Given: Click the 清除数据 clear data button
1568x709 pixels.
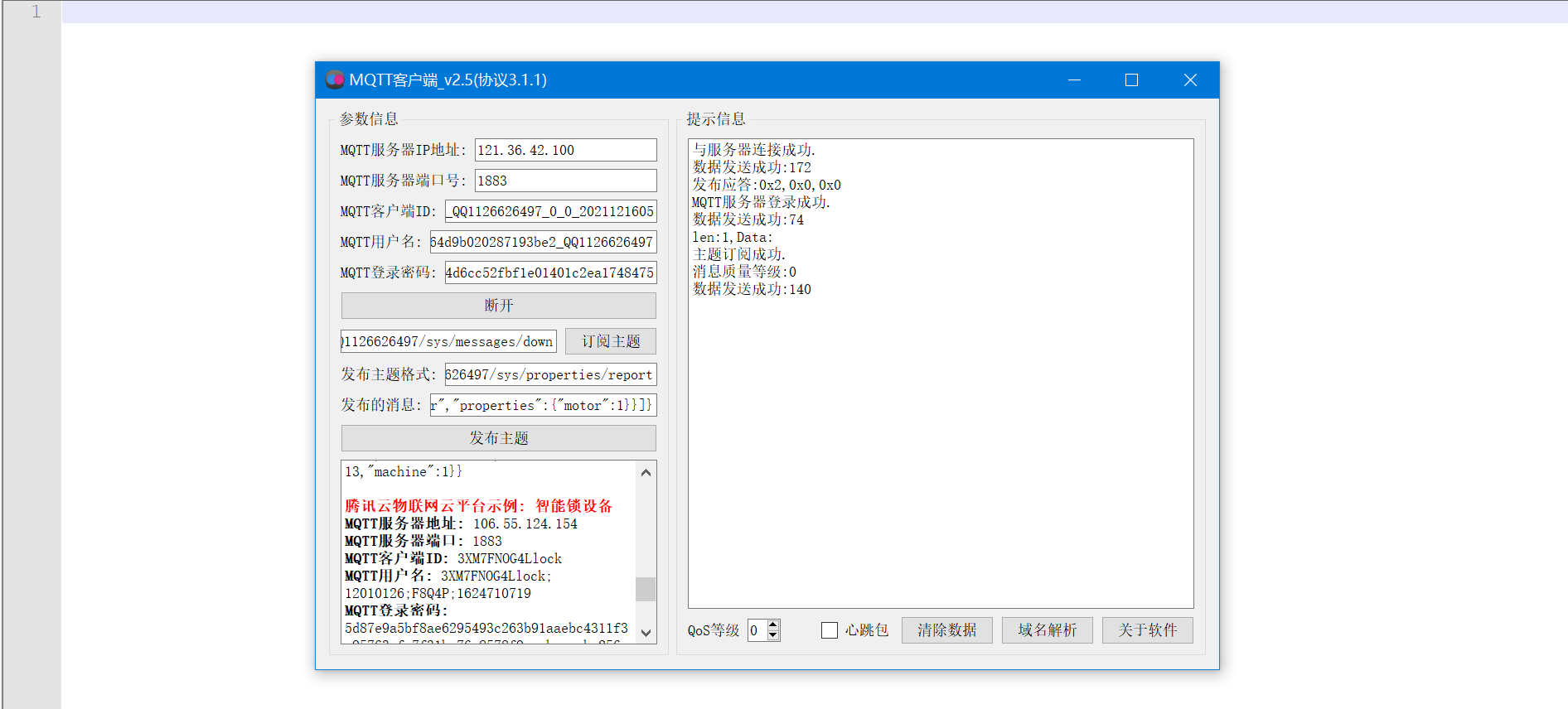Looking at the screenshot, I should 947,630.
